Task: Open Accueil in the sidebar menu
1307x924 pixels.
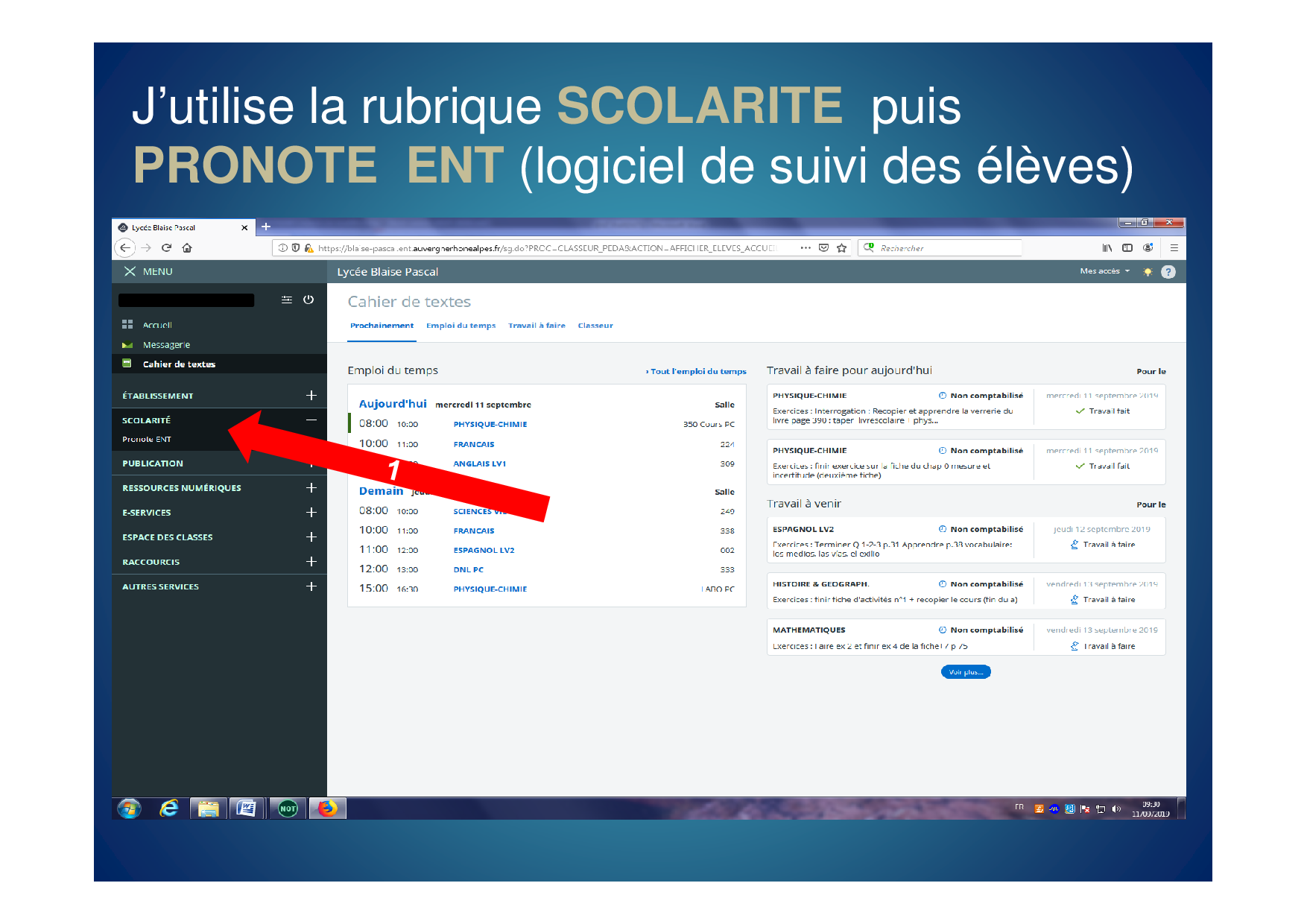Action: tap(157, 325)
